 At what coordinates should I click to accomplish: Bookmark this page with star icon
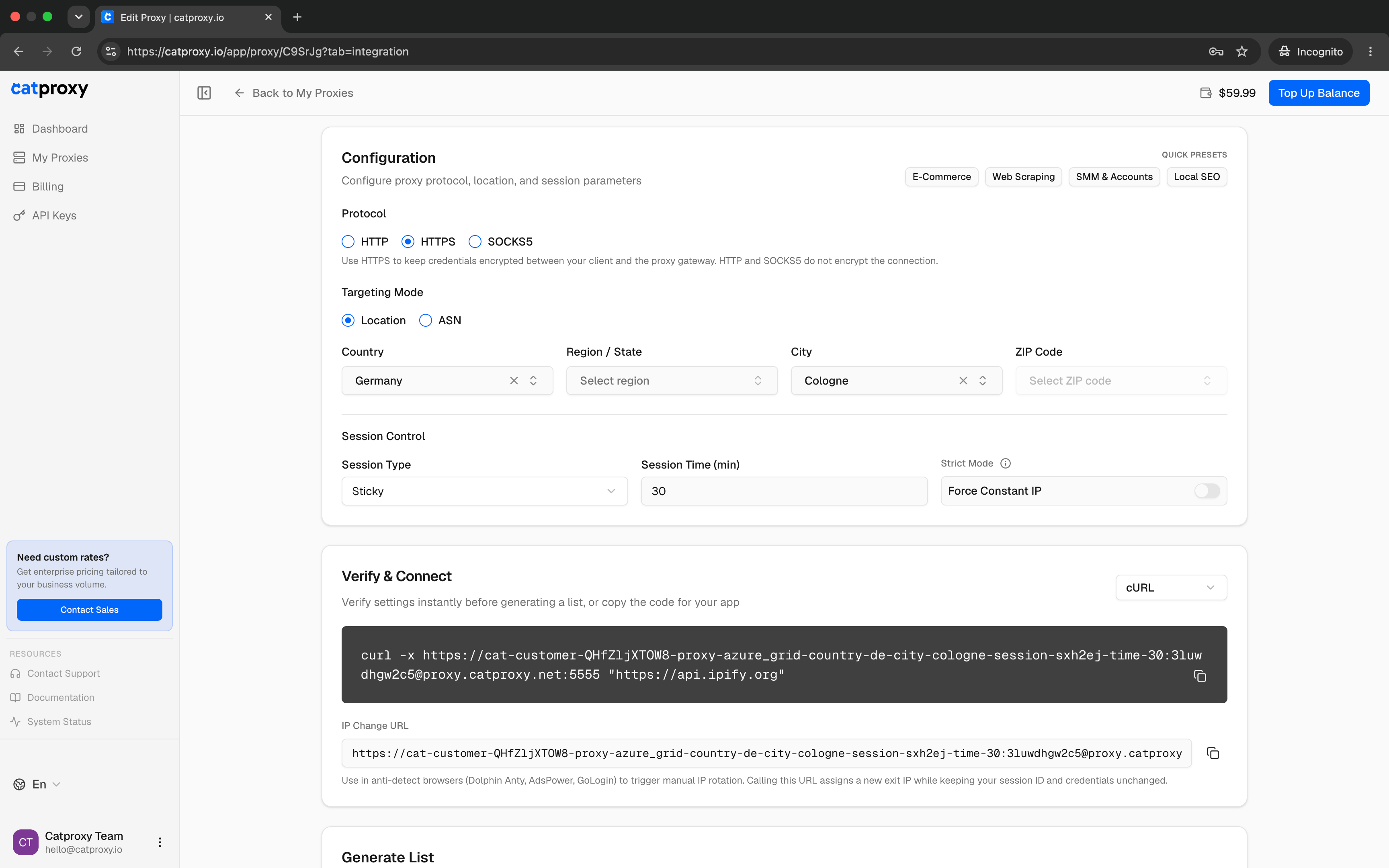(1242, 52)
